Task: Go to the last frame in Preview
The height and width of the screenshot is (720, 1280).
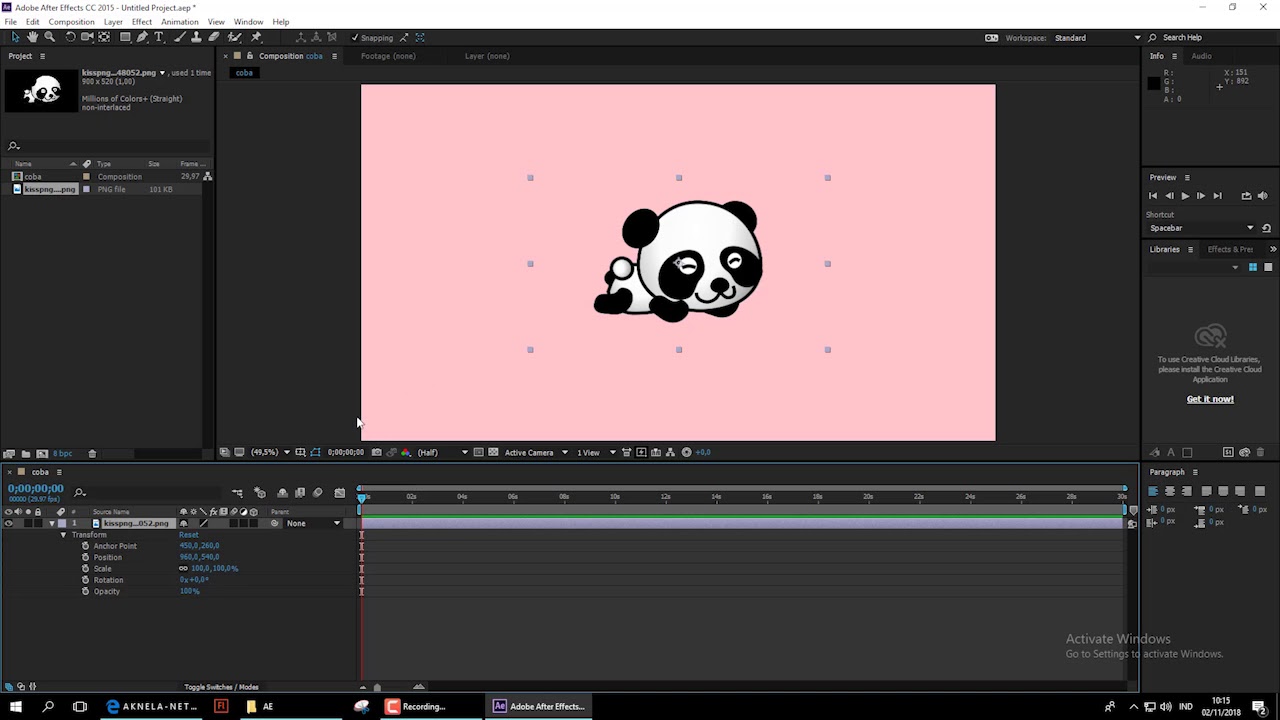Action: pos(1217,196)
